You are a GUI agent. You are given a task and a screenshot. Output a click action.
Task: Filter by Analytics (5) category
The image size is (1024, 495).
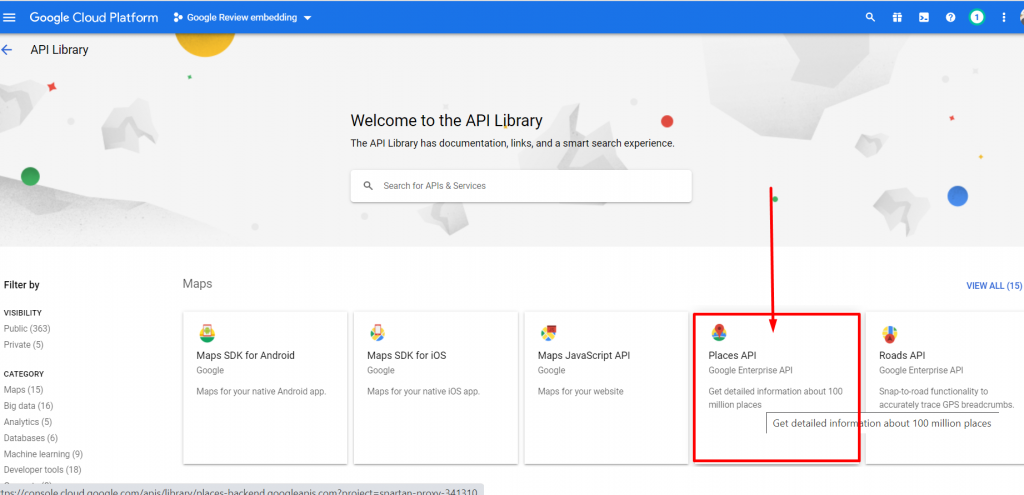(x=27, y=422)
